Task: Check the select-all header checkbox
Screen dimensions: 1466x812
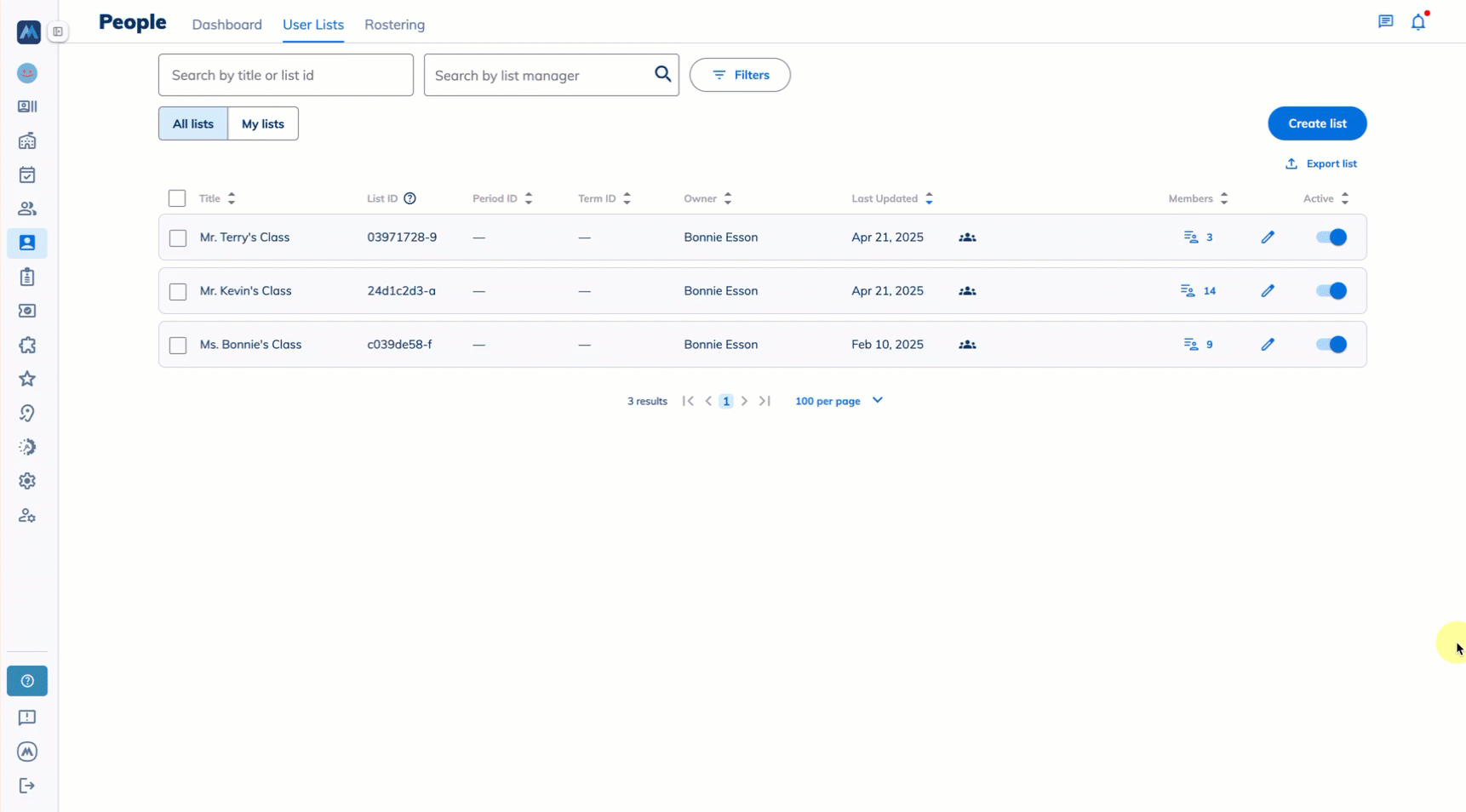Action: tap(177, 198)
